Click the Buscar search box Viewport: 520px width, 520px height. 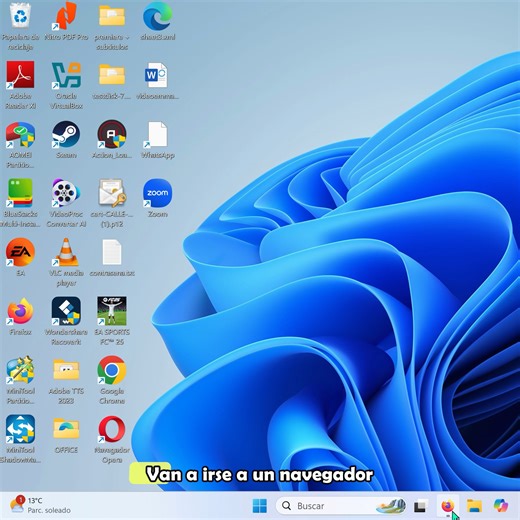[x=341, y=506]
